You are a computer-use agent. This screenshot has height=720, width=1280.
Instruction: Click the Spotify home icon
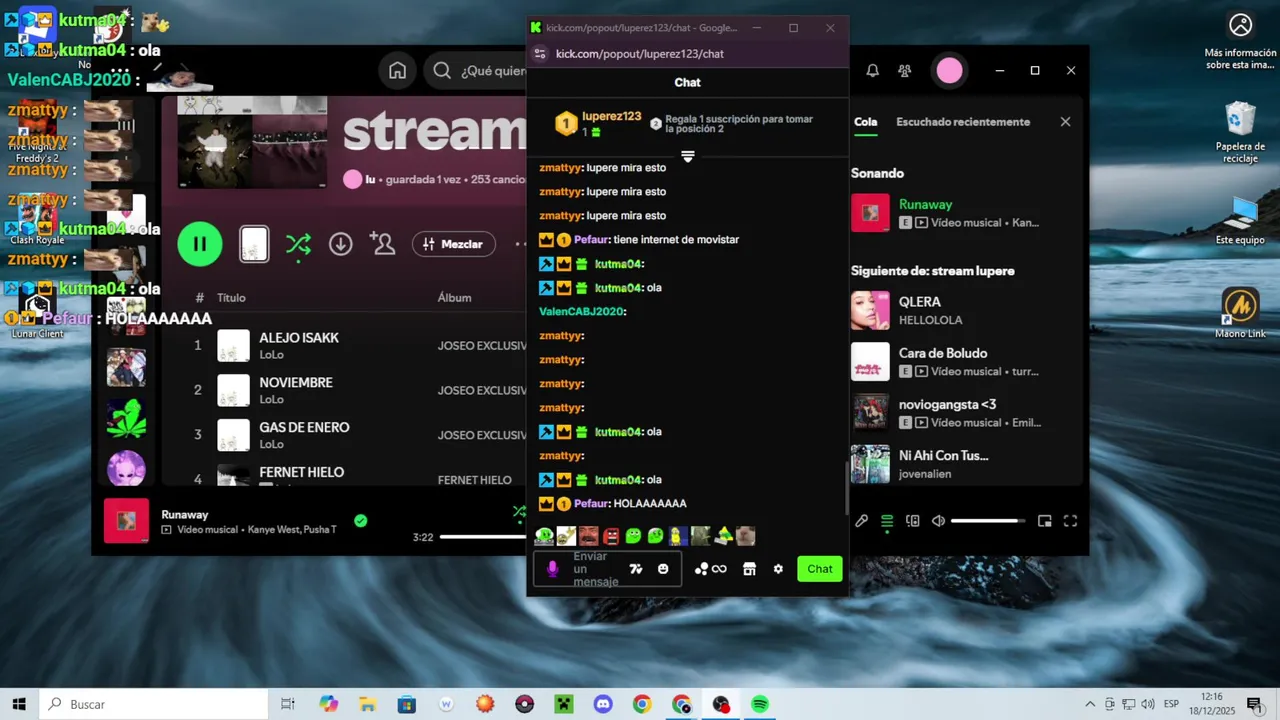coord(397,70)
